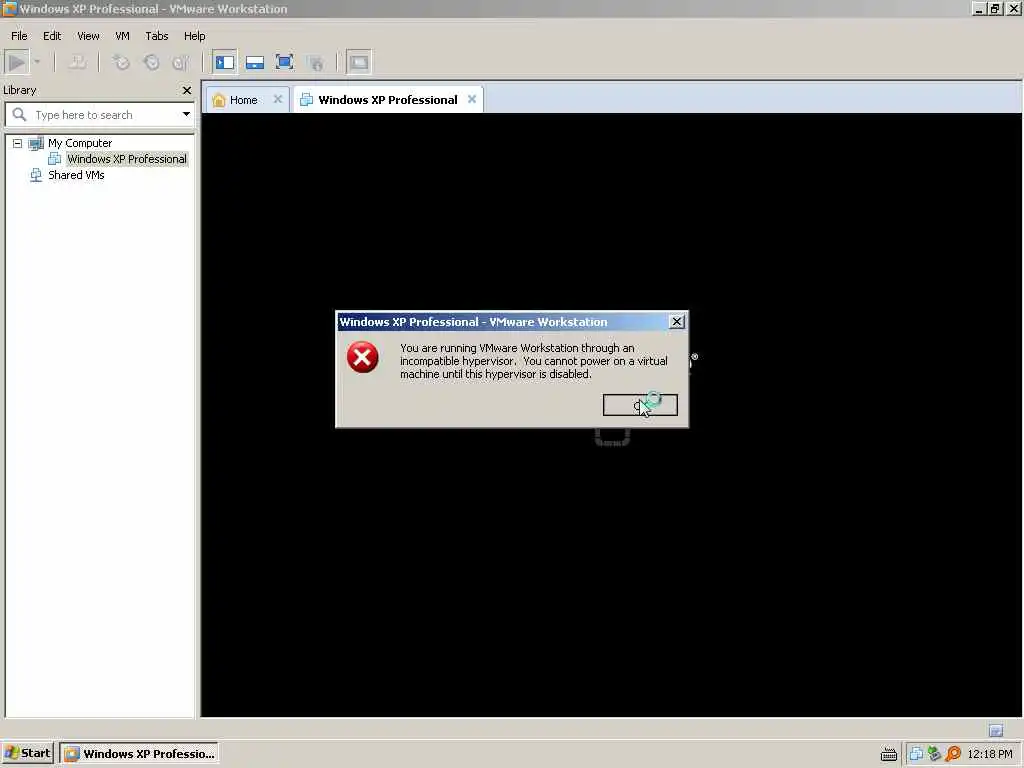Close the Home tab

(278, 99)
